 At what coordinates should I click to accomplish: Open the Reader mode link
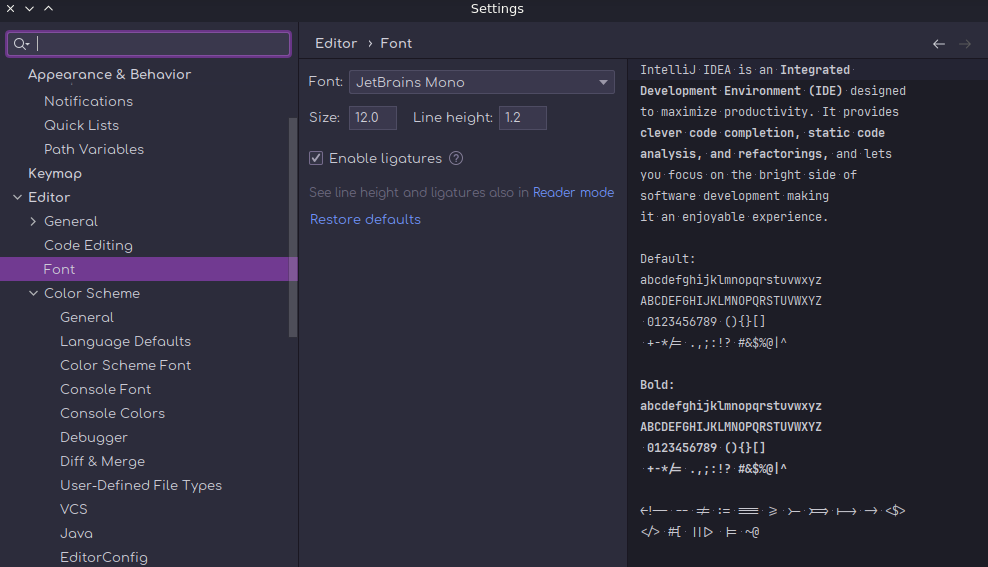click(573, 192)
